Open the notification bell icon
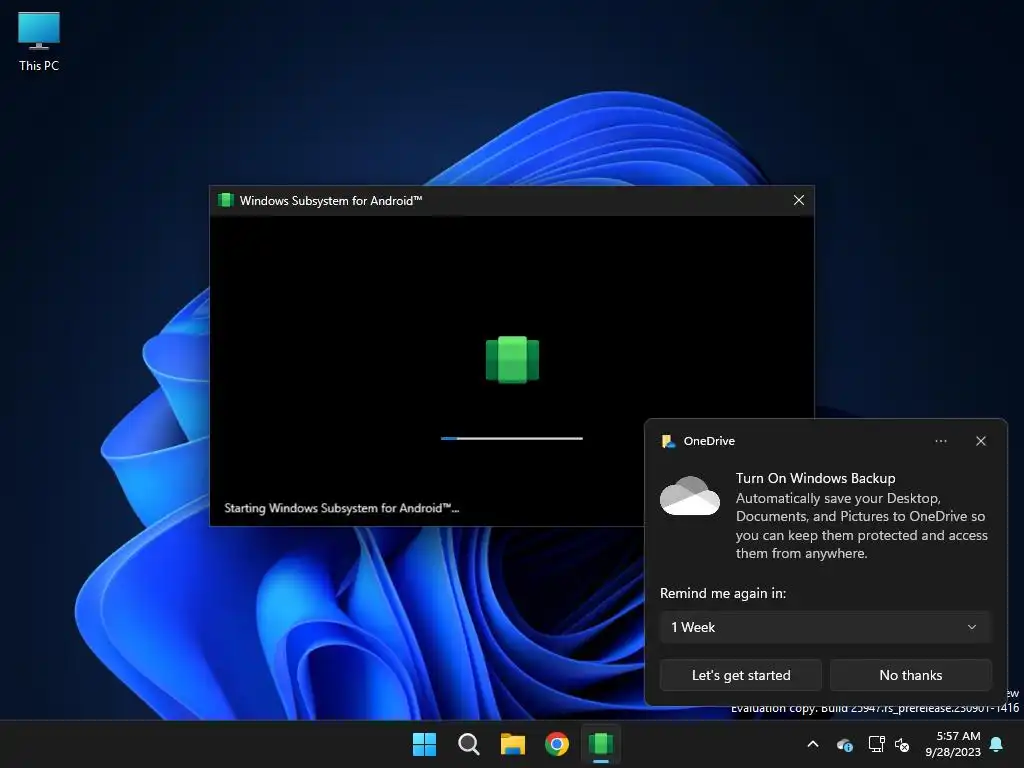 coord(997,744)
